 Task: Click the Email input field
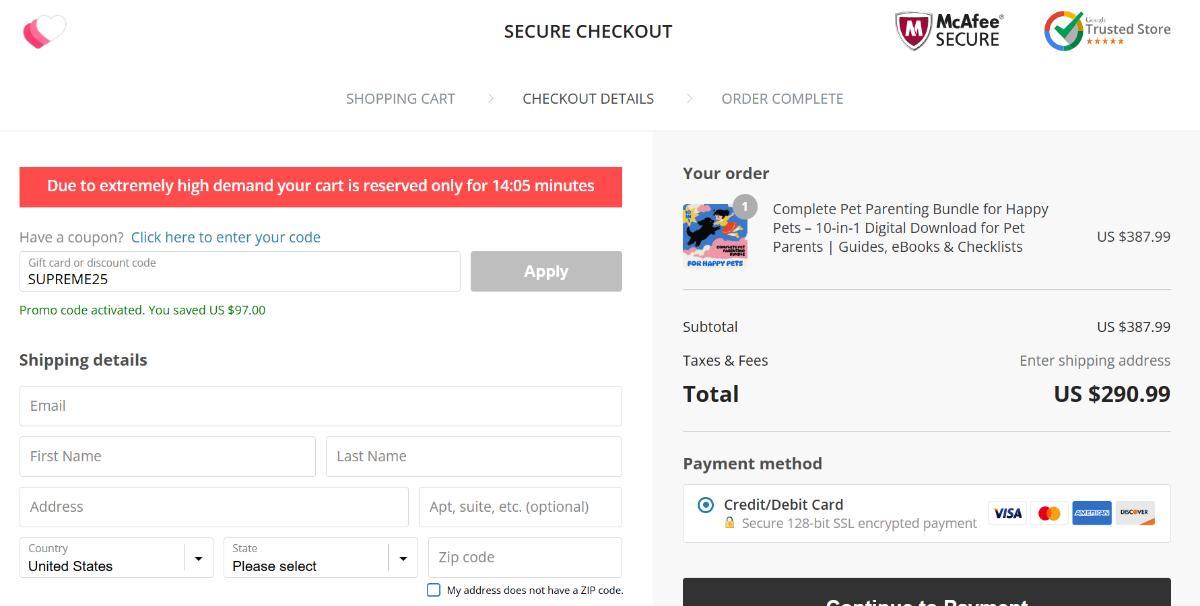(x=320, y=406)
